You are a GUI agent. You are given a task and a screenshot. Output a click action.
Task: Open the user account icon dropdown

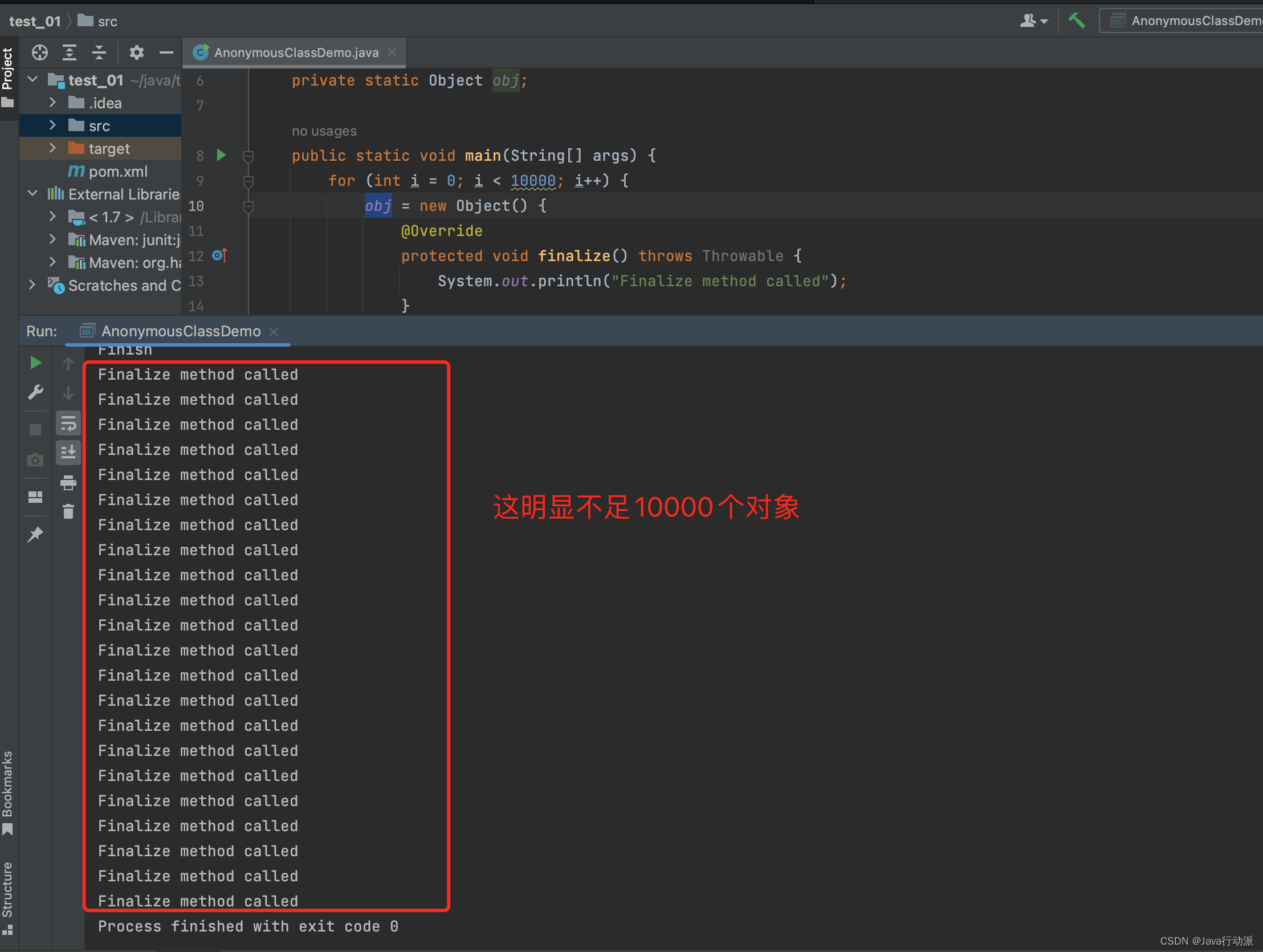pyautogui.click(x=1034, y=21)
